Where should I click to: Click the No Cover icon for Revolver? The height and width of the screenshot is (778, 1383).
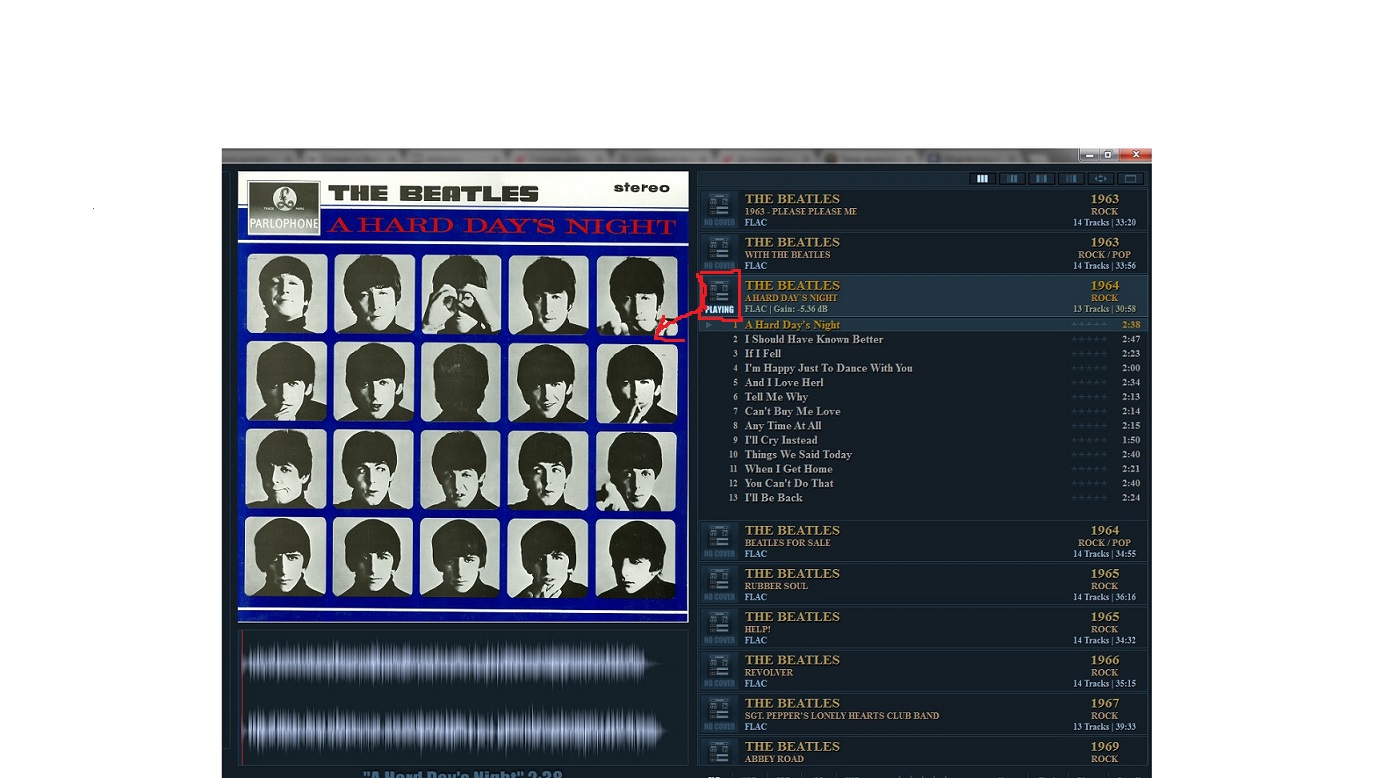(719, 670)
